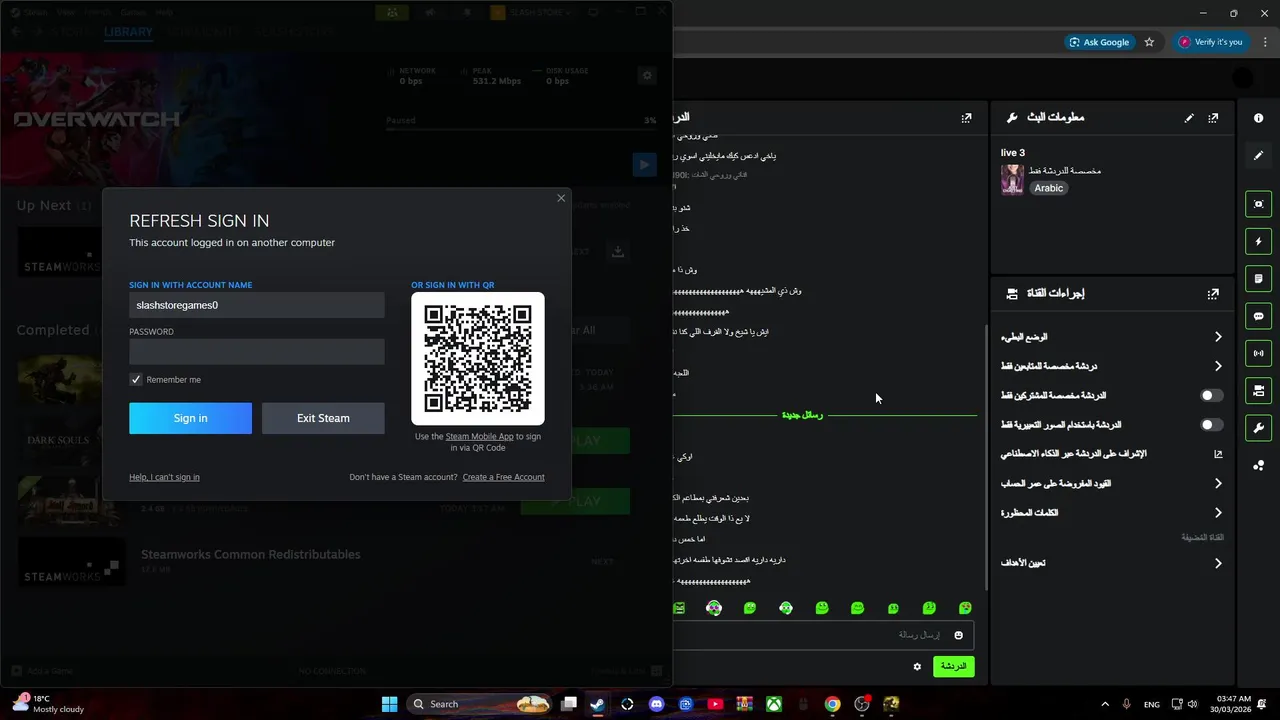Screen dimensions: 1280x720
Task: Select the sidebar chat bubble icon
Action: pyautogui.click(x=1258, y=316)
